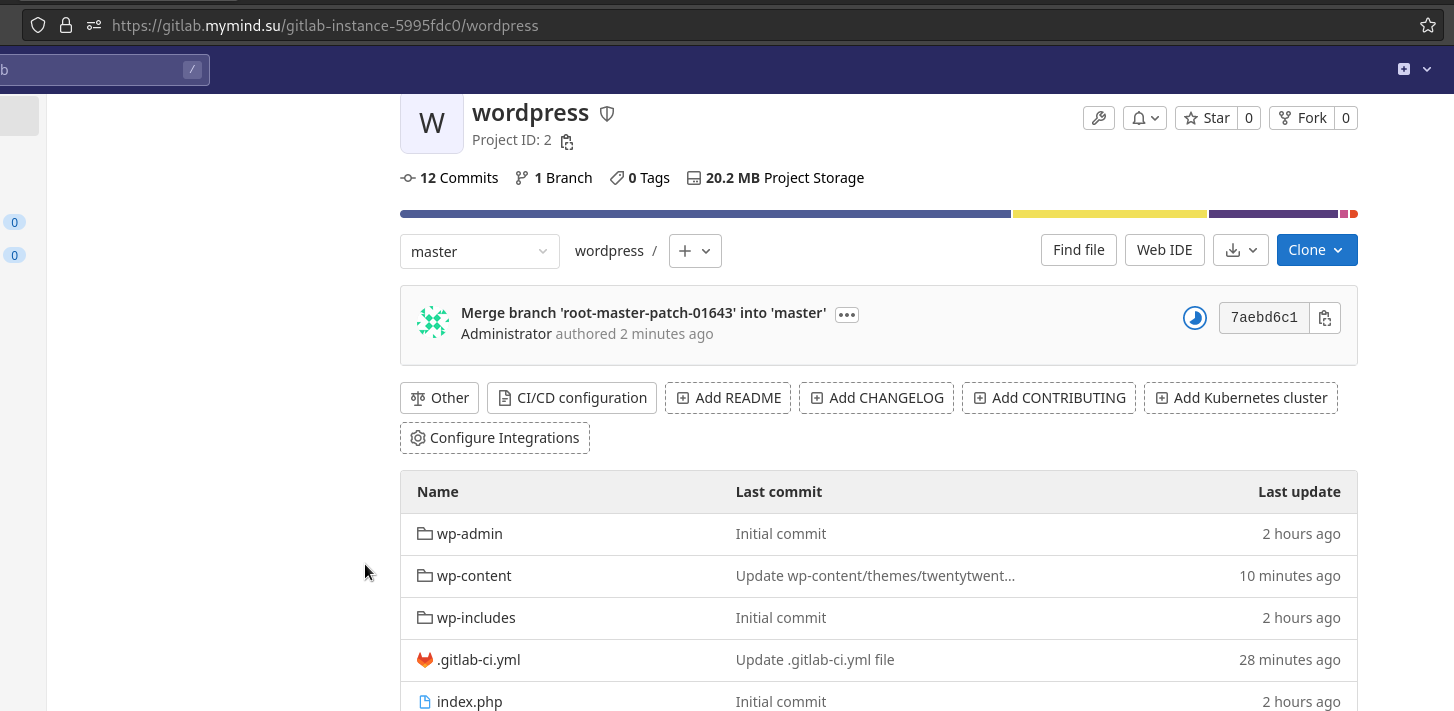Click Add Kubernetes cluster
This screenshot has width=1454, height=711.
1241,398
